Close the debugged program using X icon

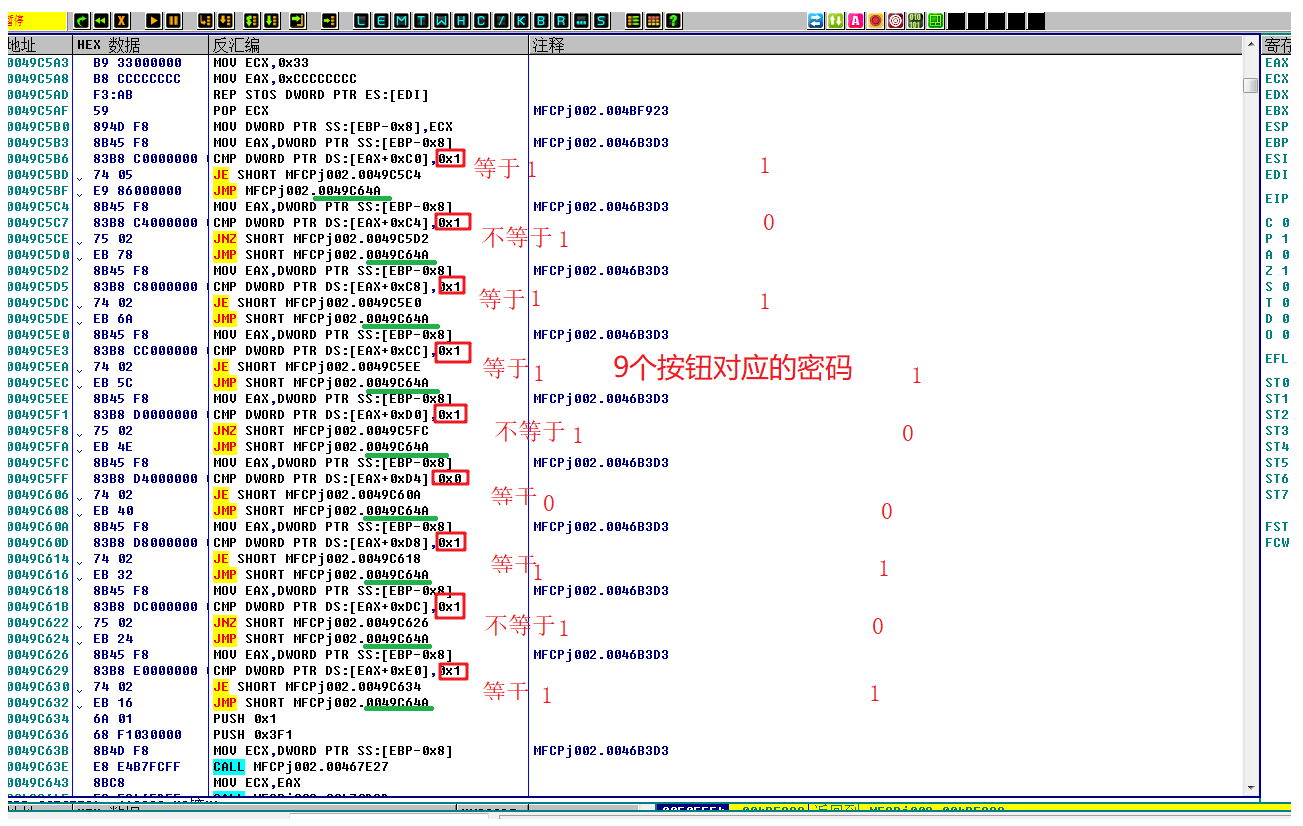click(121, 20)
